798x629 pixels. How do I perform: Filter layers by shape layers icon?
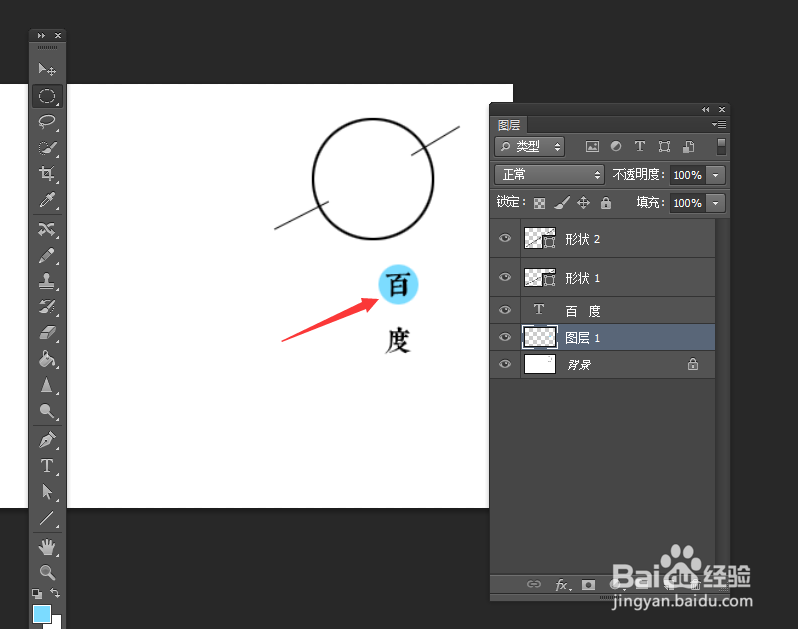[664, 147]
